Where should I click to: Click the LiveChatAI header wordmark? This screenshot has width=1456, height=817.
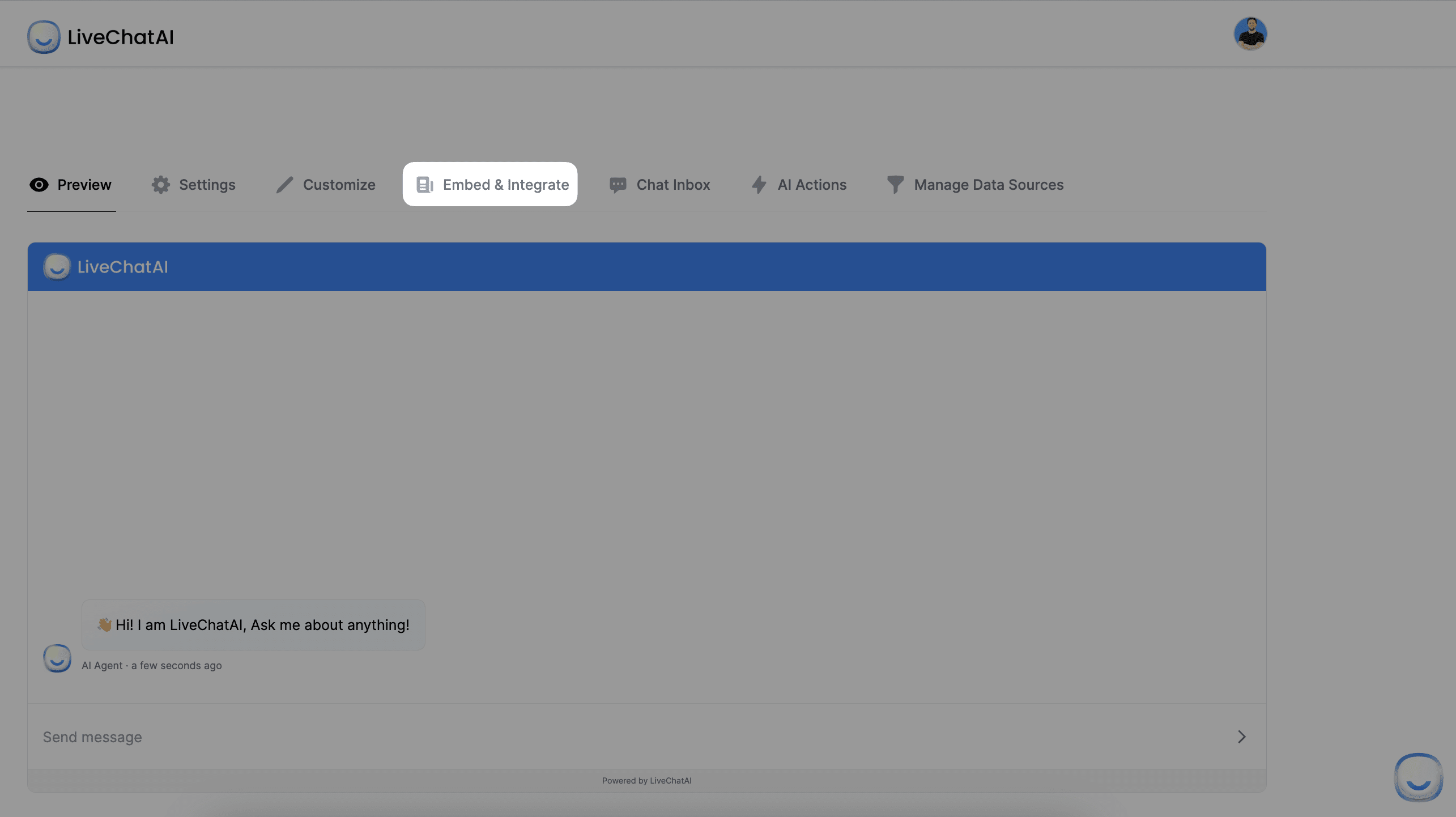coord(121,37)
